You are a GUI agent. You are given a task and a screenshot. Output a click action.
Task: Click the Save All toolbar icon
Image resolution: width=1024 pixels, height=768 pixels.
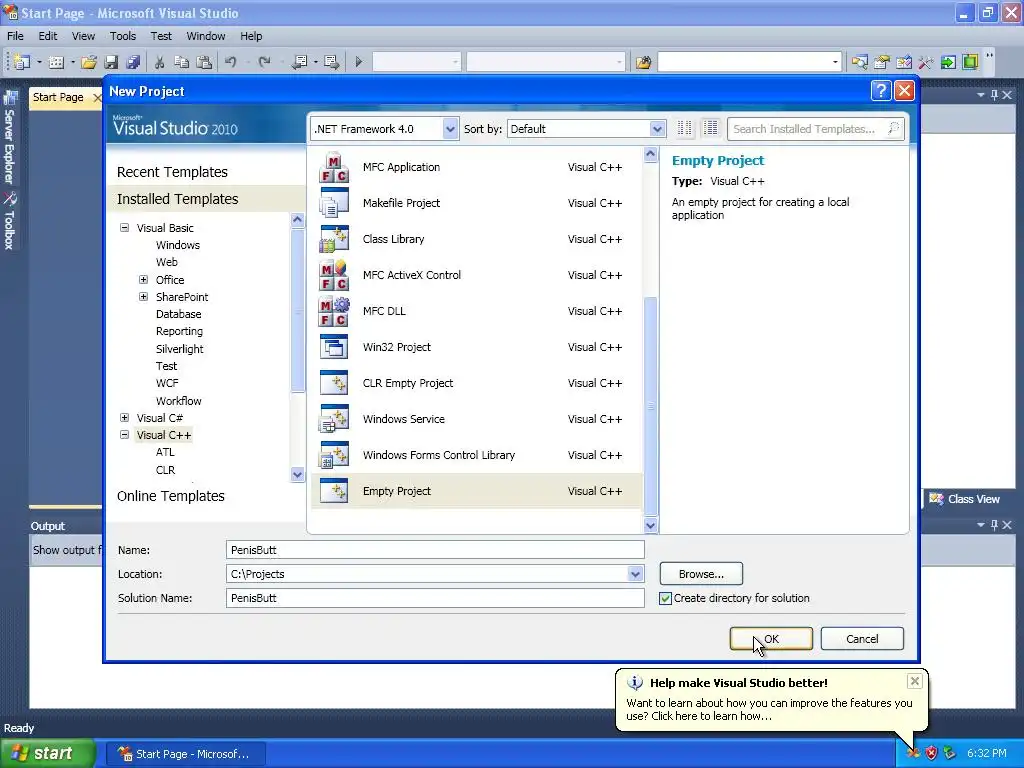(x=133, y=62)
